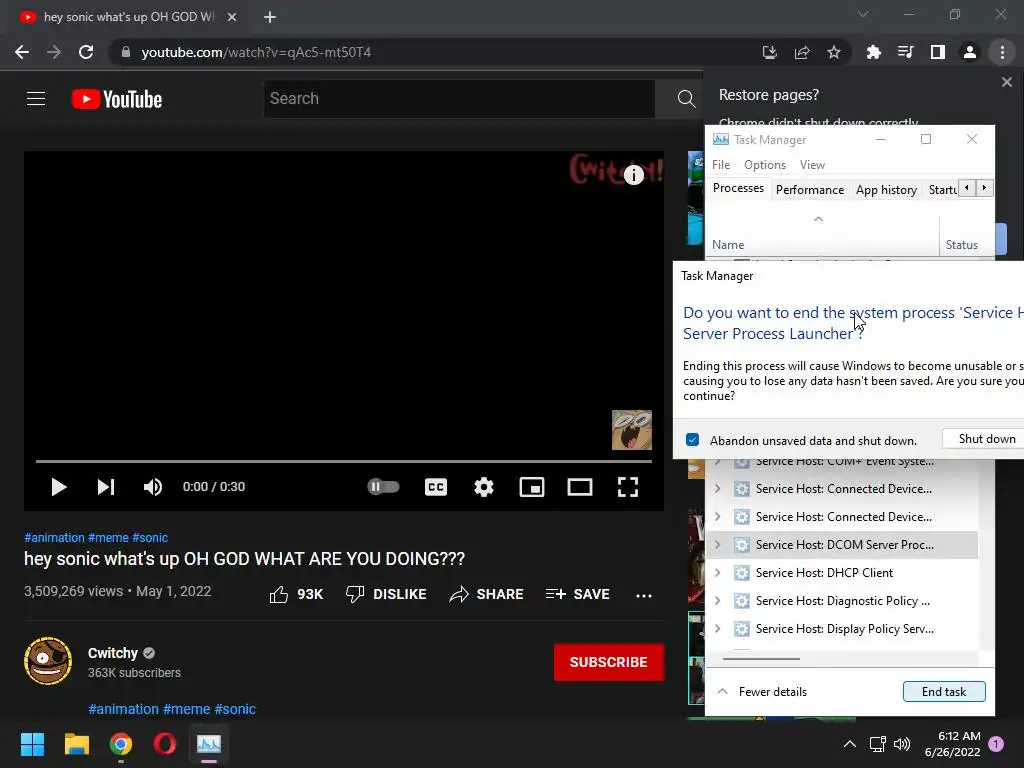
Task: Reload the page with the refresh icon
Action: (x=86, y=52)
